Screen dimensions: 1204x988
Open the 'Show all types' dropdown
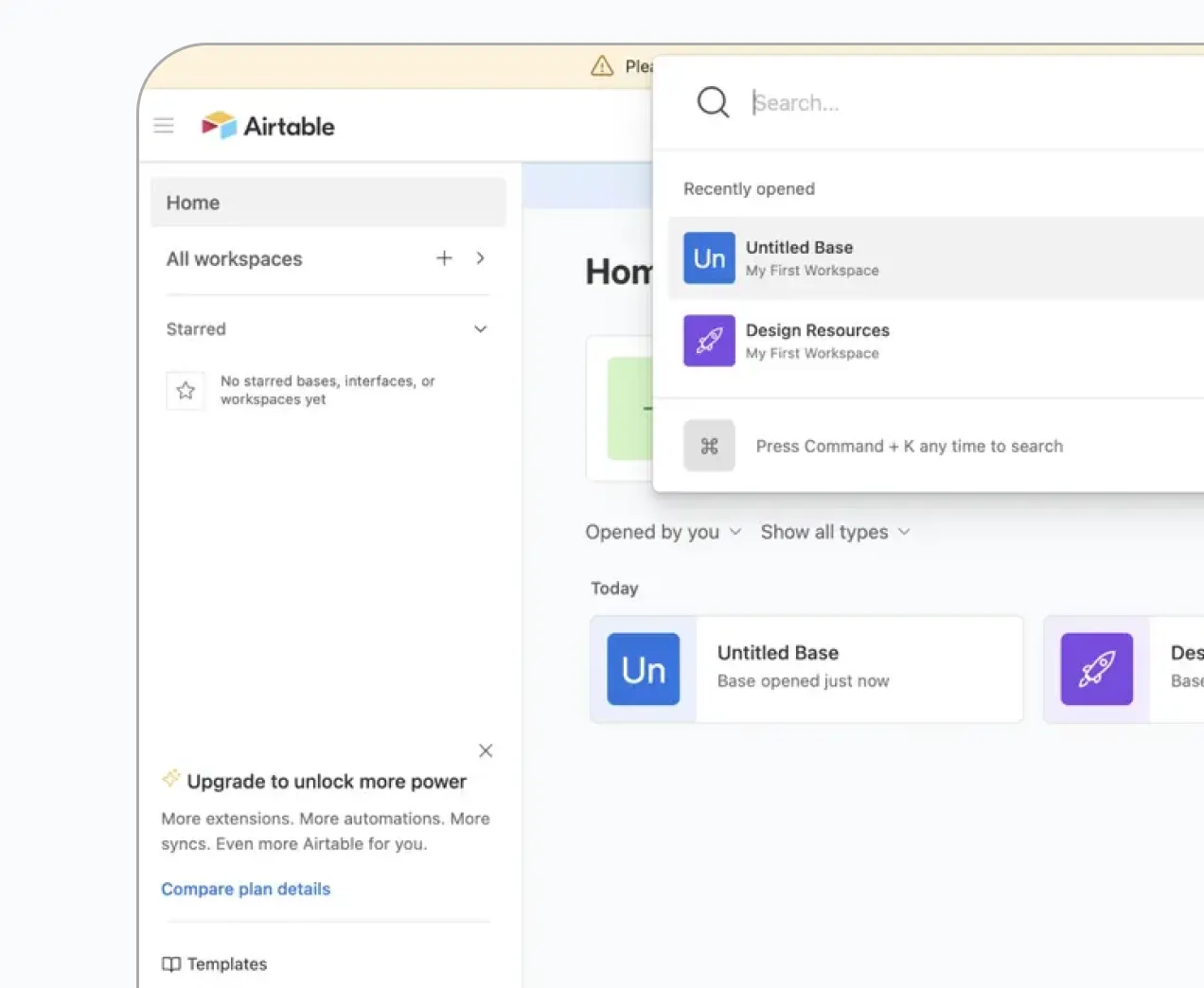[836, 532]
